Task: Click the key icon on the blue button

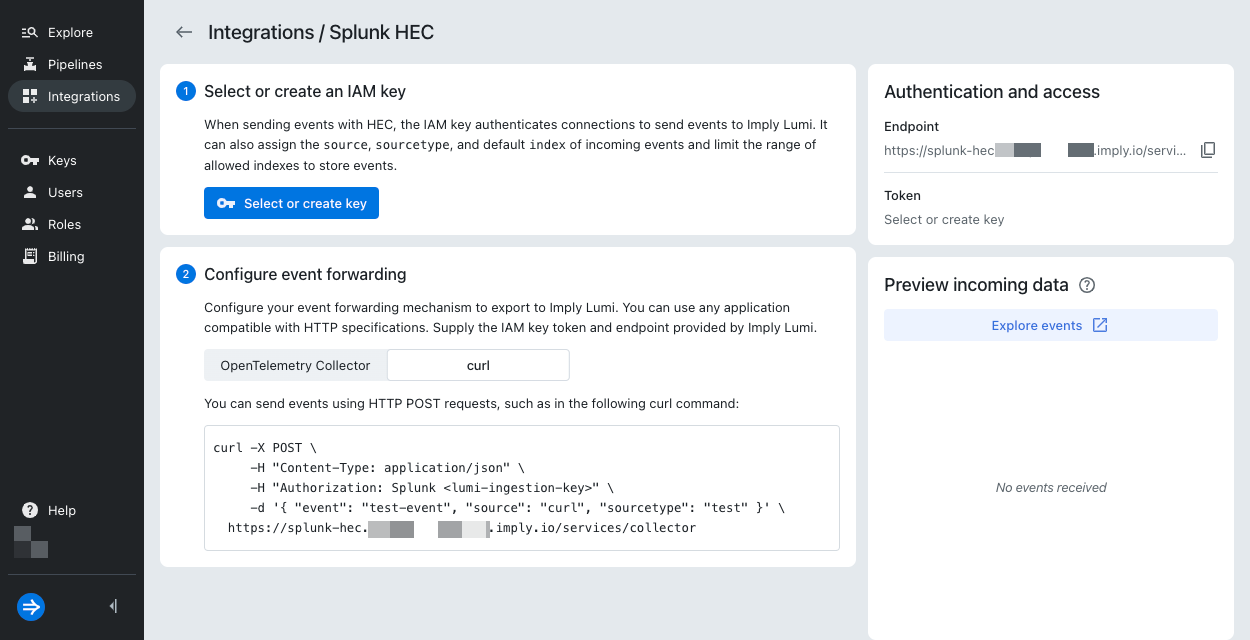Action: 226,203
